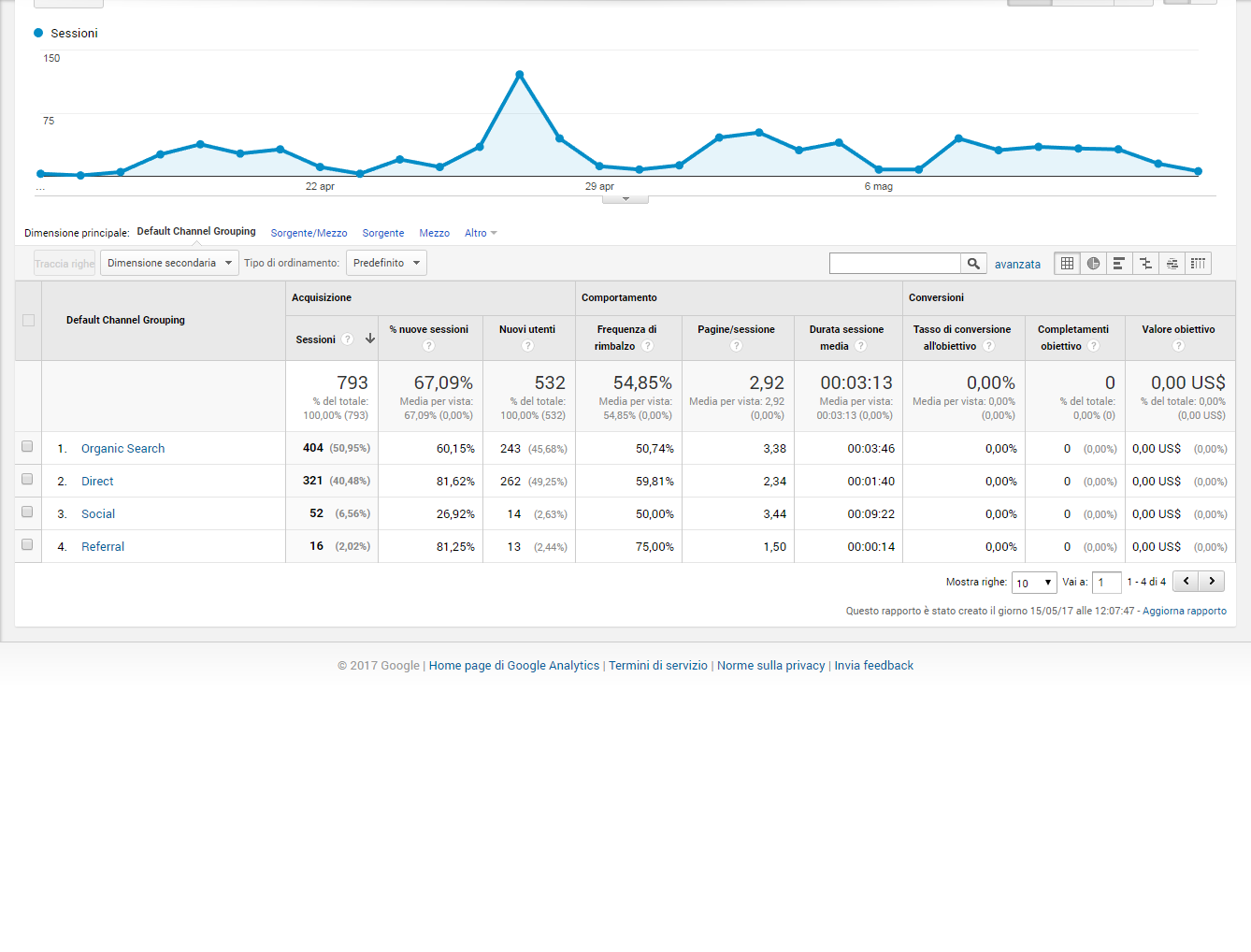Open the Predefinito sort type dropdown

(x=386, y=263)
